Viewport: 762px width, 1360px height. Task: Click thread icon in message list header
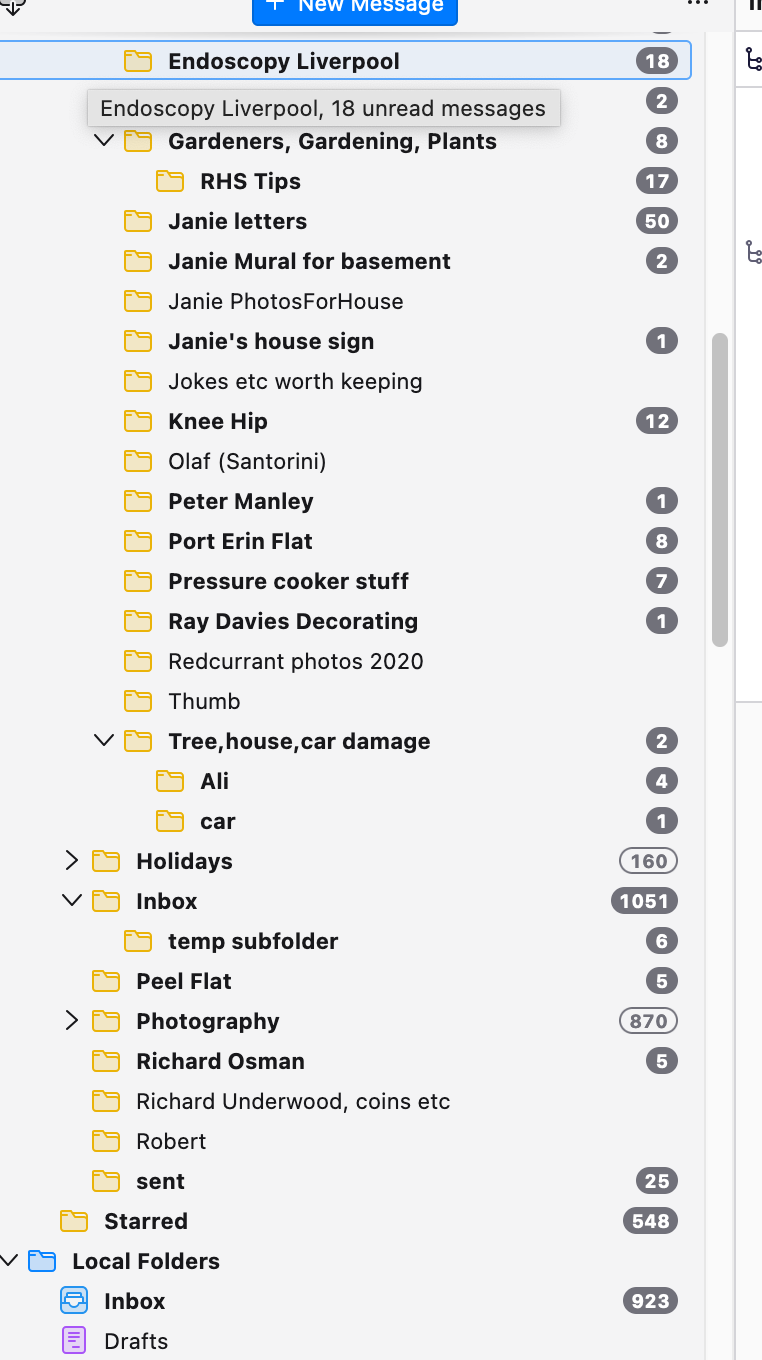point(754,60)
